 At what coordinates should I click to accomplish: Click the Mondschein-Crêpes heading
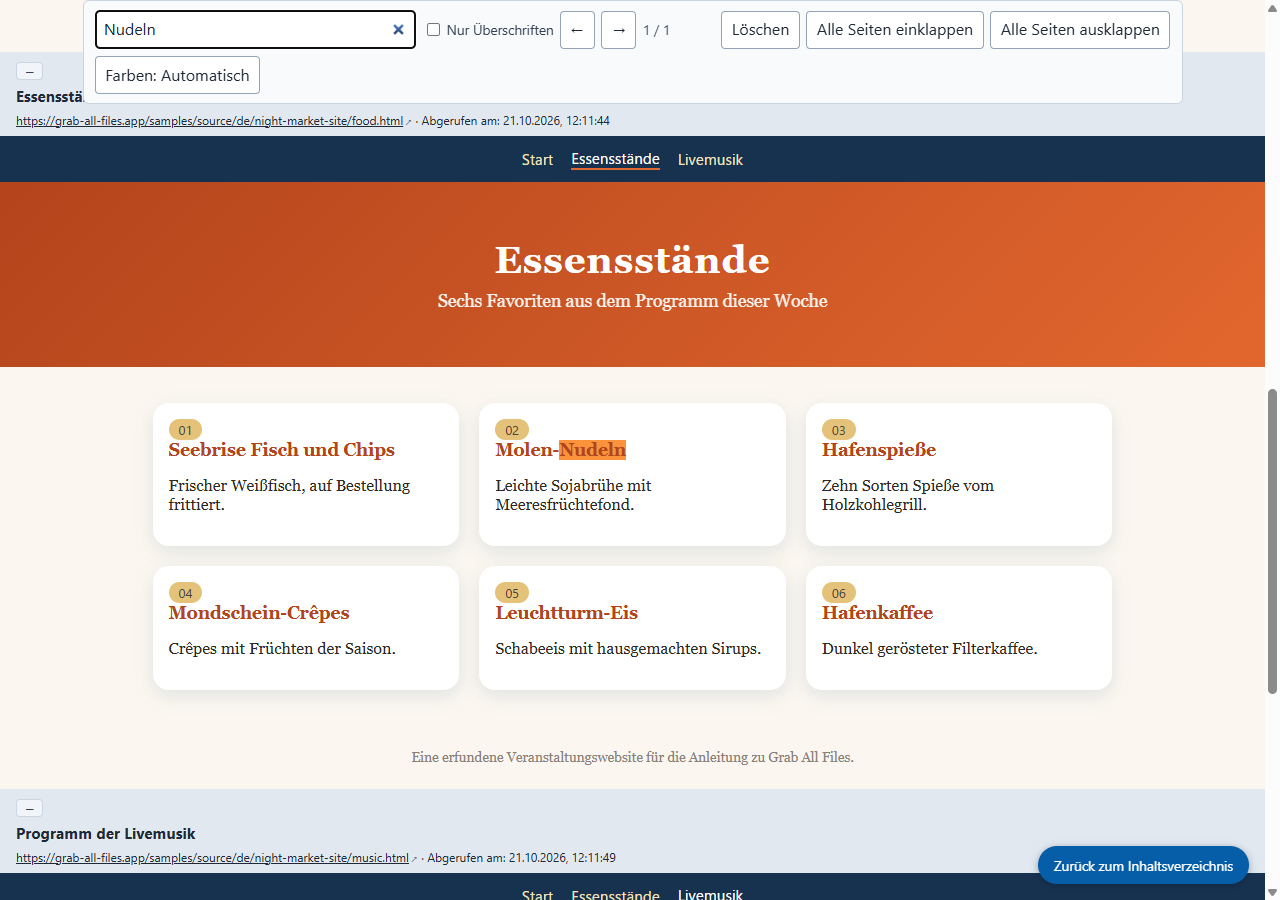(x=259, y=613)
